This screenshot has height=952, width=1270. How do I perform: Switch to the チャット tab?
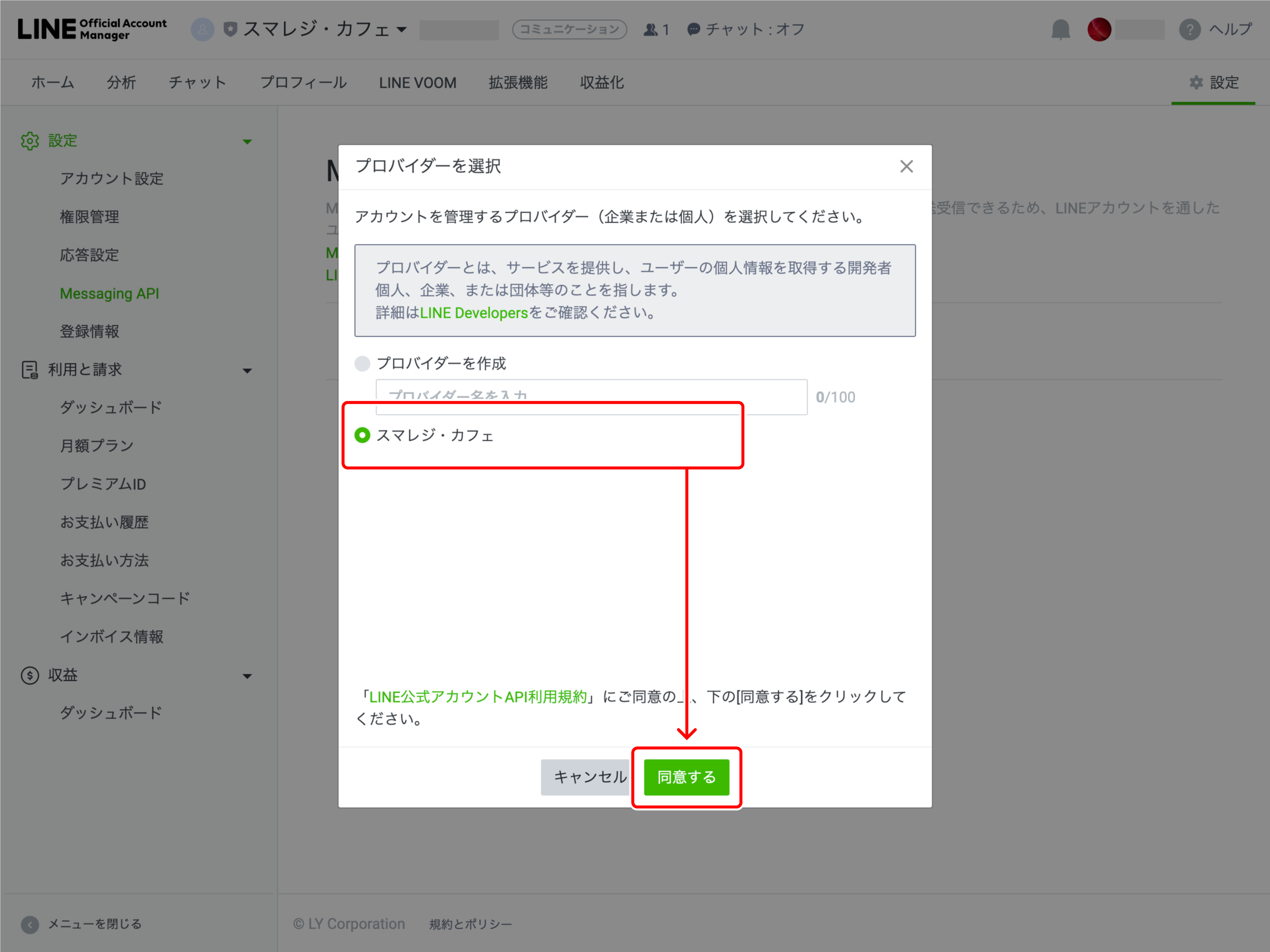(197, 83)
